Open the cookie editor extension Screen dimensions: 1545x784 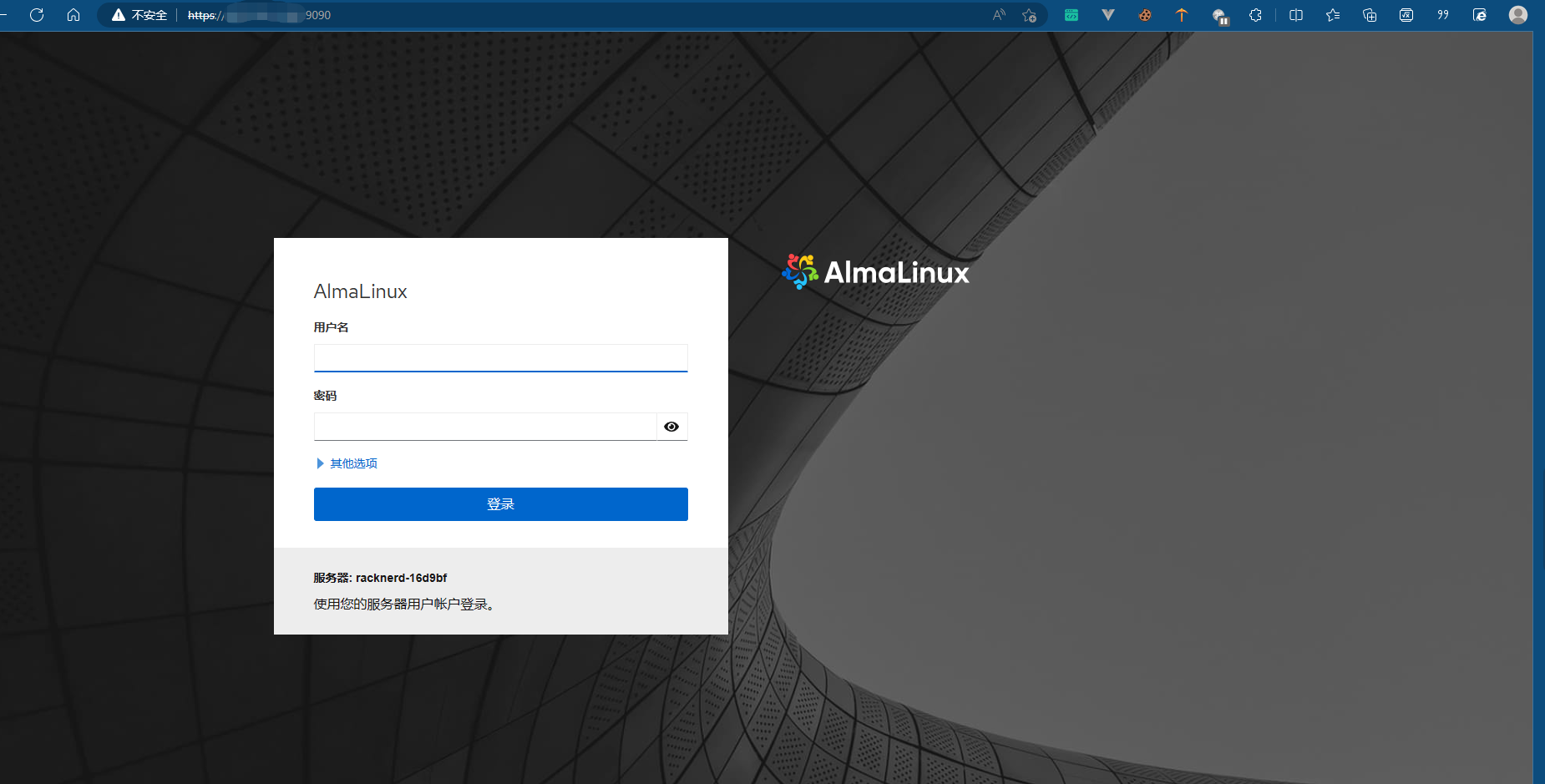1145,15
